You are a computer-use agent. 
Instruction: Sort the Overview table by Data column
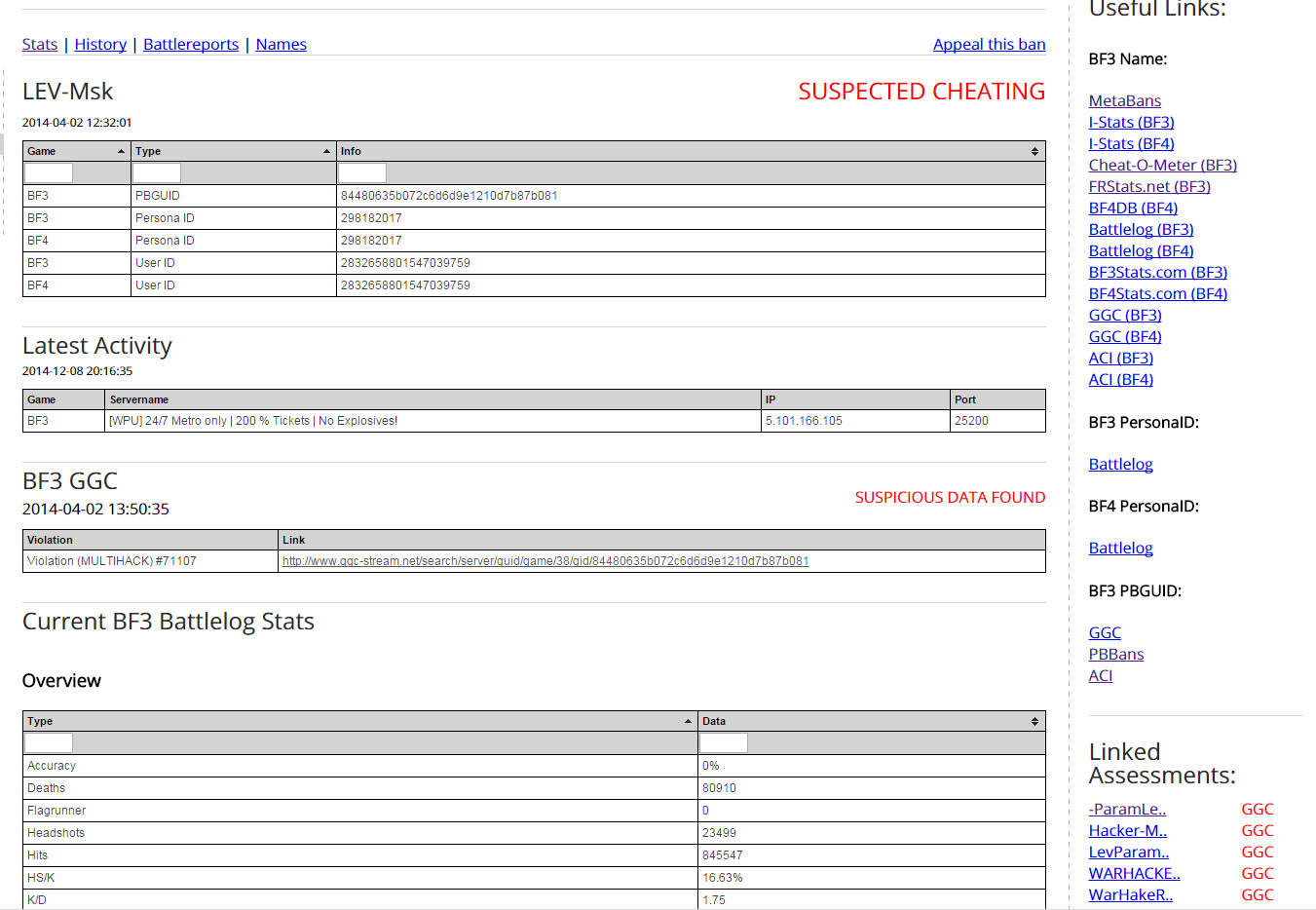(871, 721)
